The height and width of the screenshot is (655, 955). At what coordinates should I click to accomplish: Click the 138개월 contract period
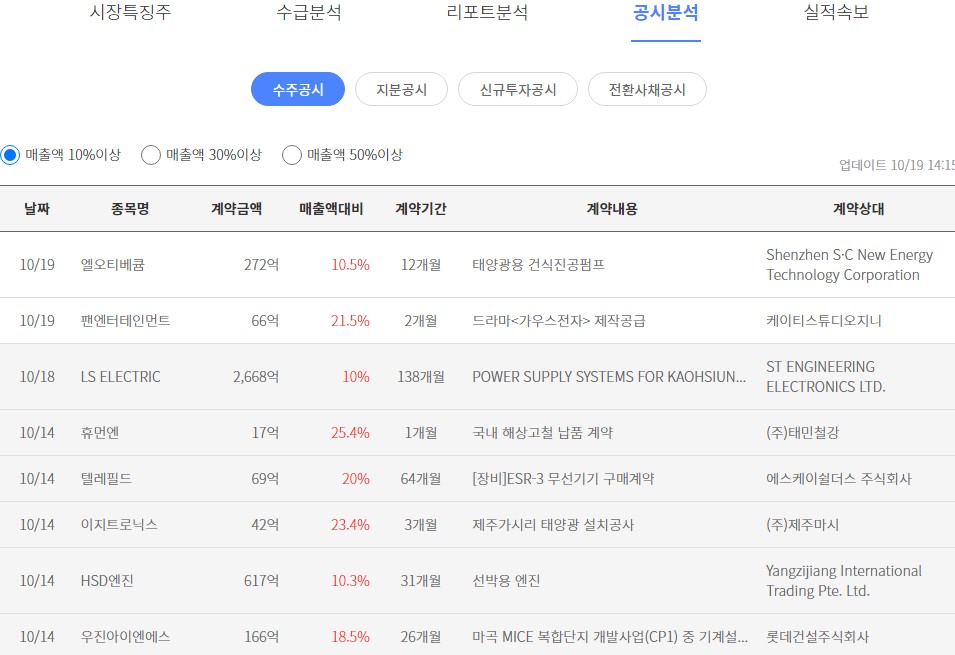coord(421,377)
